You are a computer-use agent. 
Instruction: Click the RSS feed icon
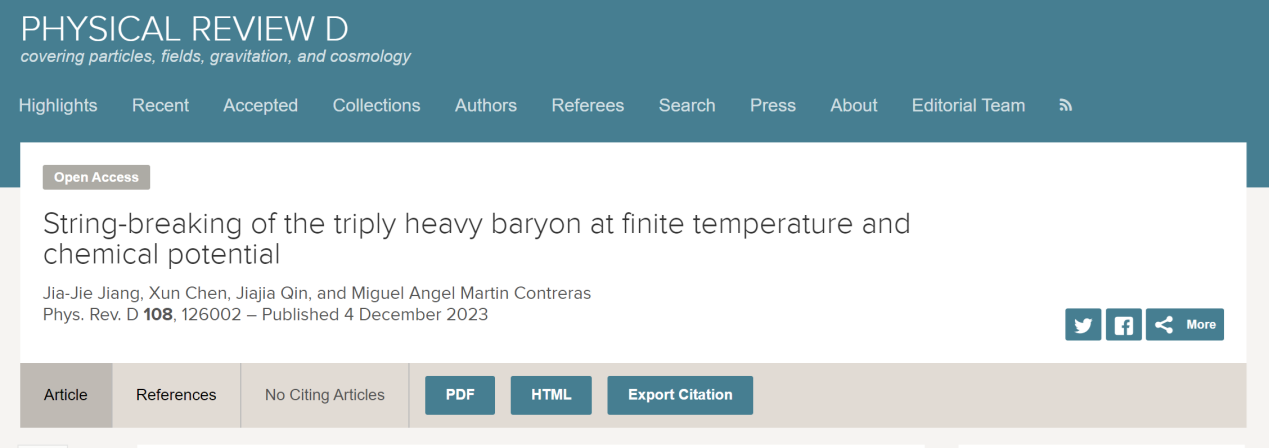pos(1065,105)
